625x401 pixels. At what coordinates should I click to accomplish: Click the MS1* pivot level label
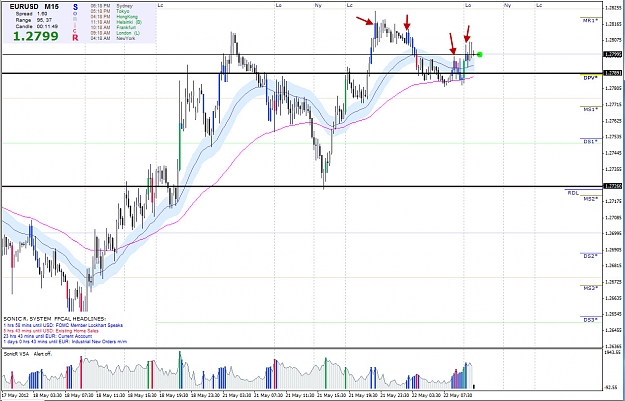(x=590, y=109)
